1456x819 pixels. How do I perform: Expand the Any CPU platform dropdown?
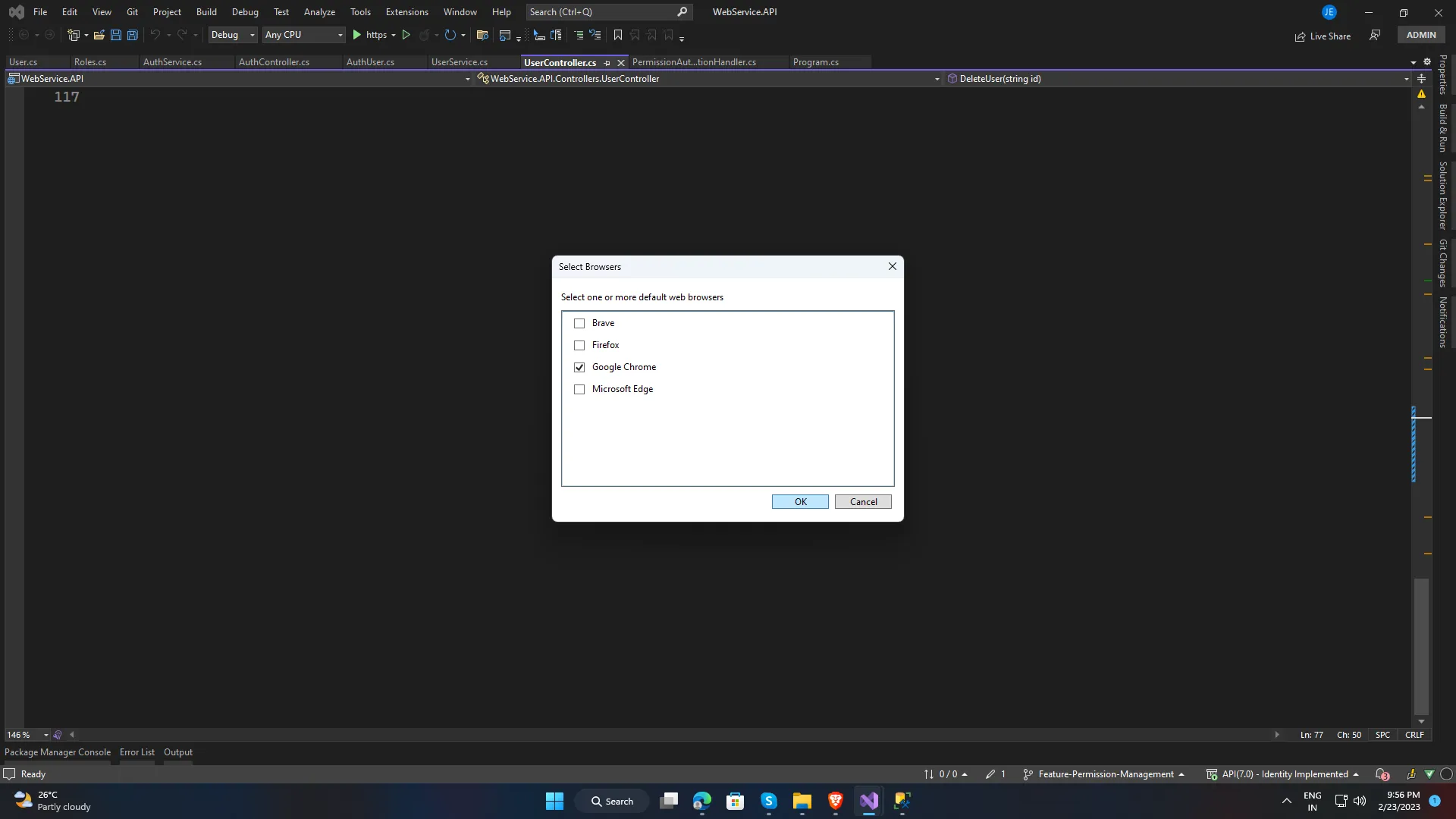pyautogui.click(x=303, y=35)
